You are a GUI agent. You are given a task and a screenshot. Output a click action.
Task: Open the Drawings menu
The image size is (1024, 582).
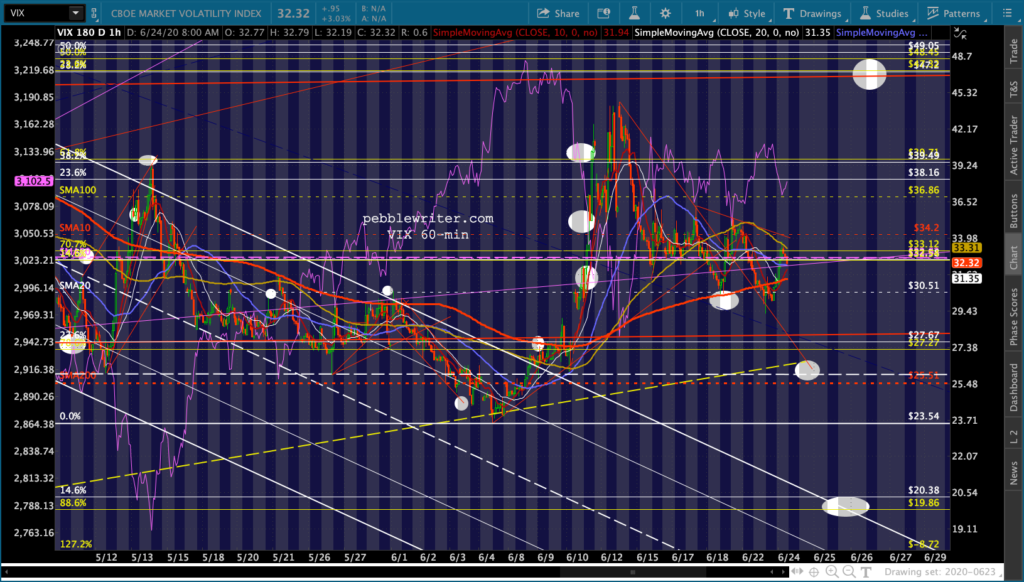812,13
